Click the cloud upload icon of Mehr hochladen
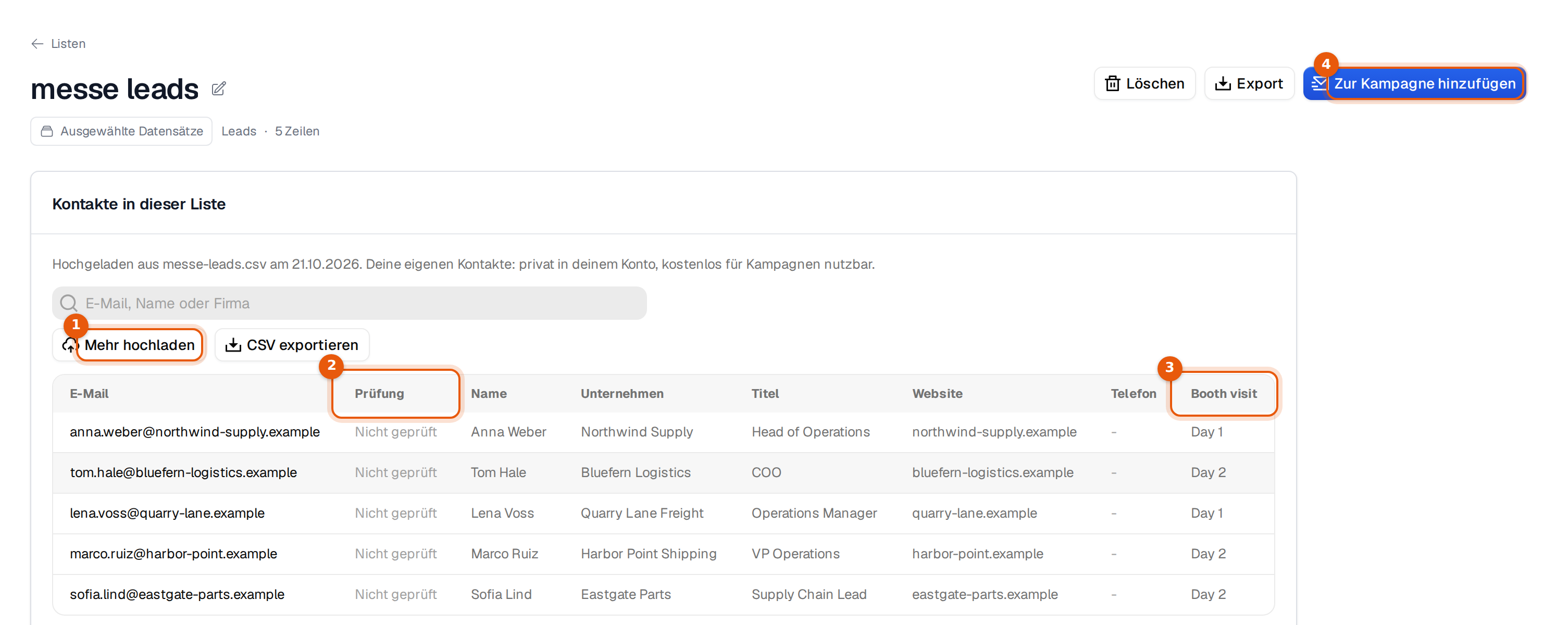 click(70, 345)
